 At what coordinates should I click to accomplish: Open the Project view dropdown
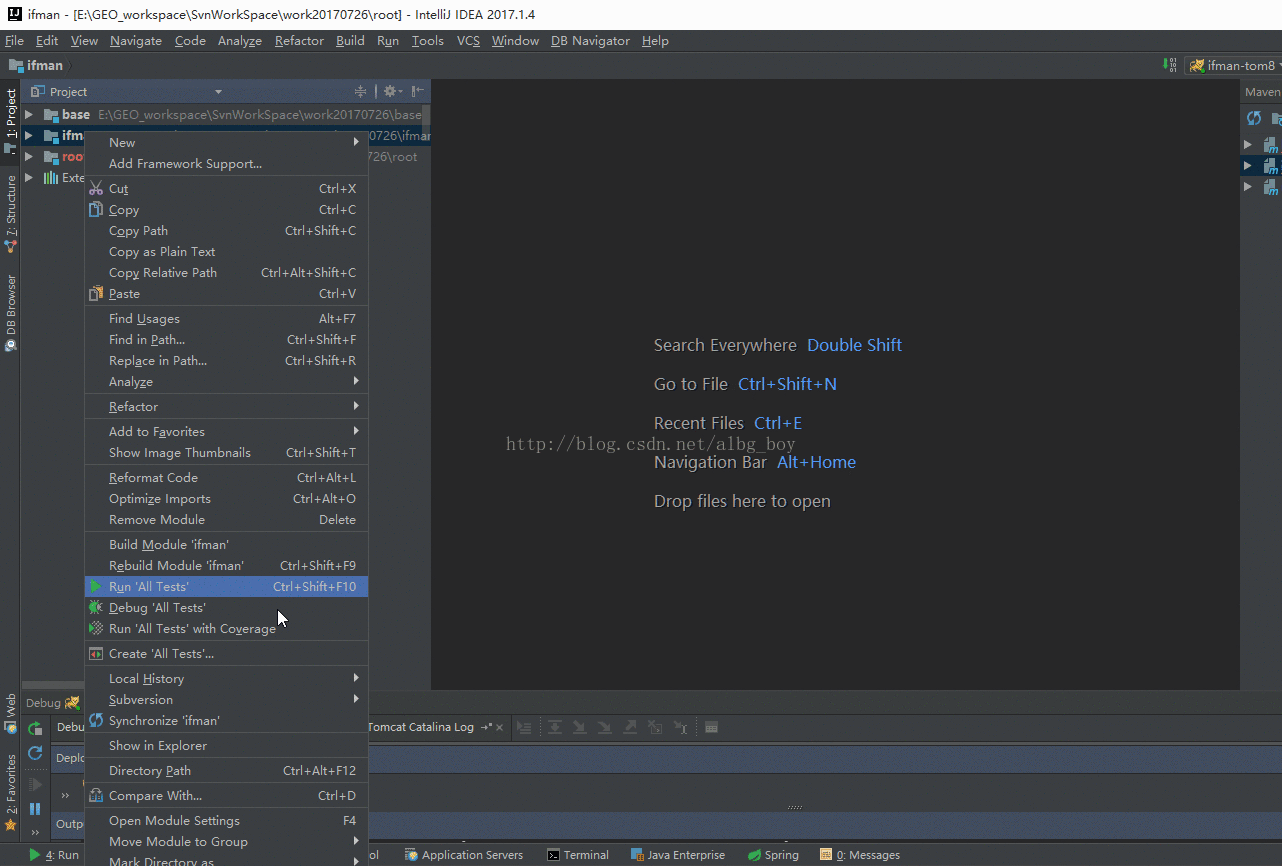219,92
